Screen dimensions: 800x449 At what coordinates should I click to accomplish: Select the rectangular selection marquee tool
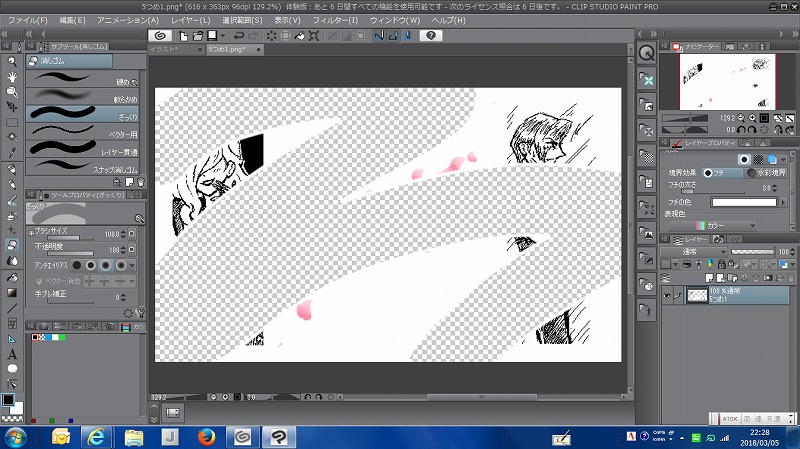(x=12, y=123)
